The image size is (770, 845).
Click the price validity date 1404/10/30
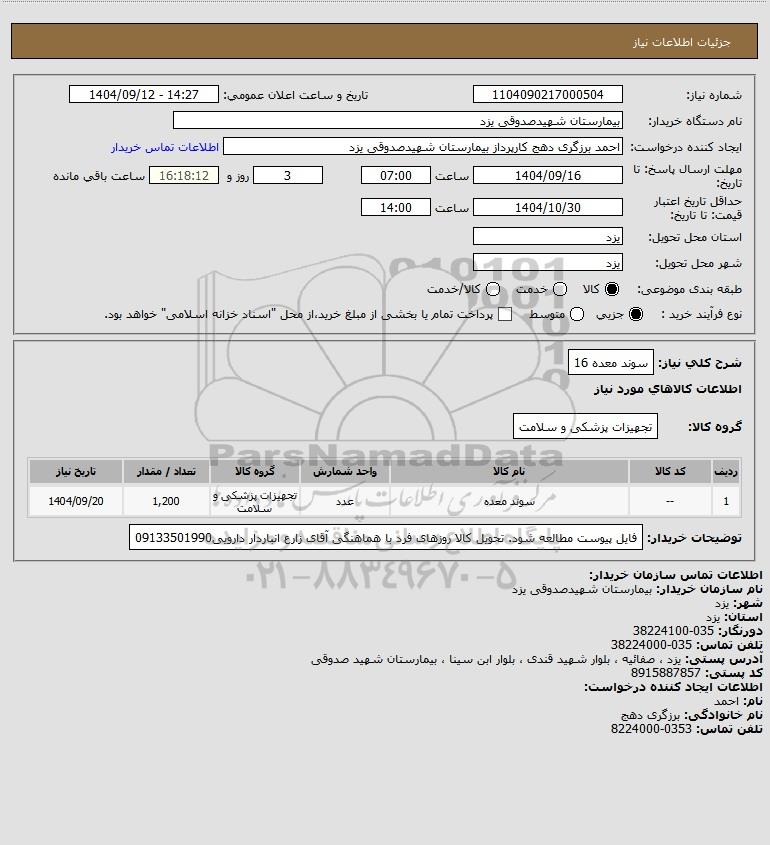(x=547, y=207)
